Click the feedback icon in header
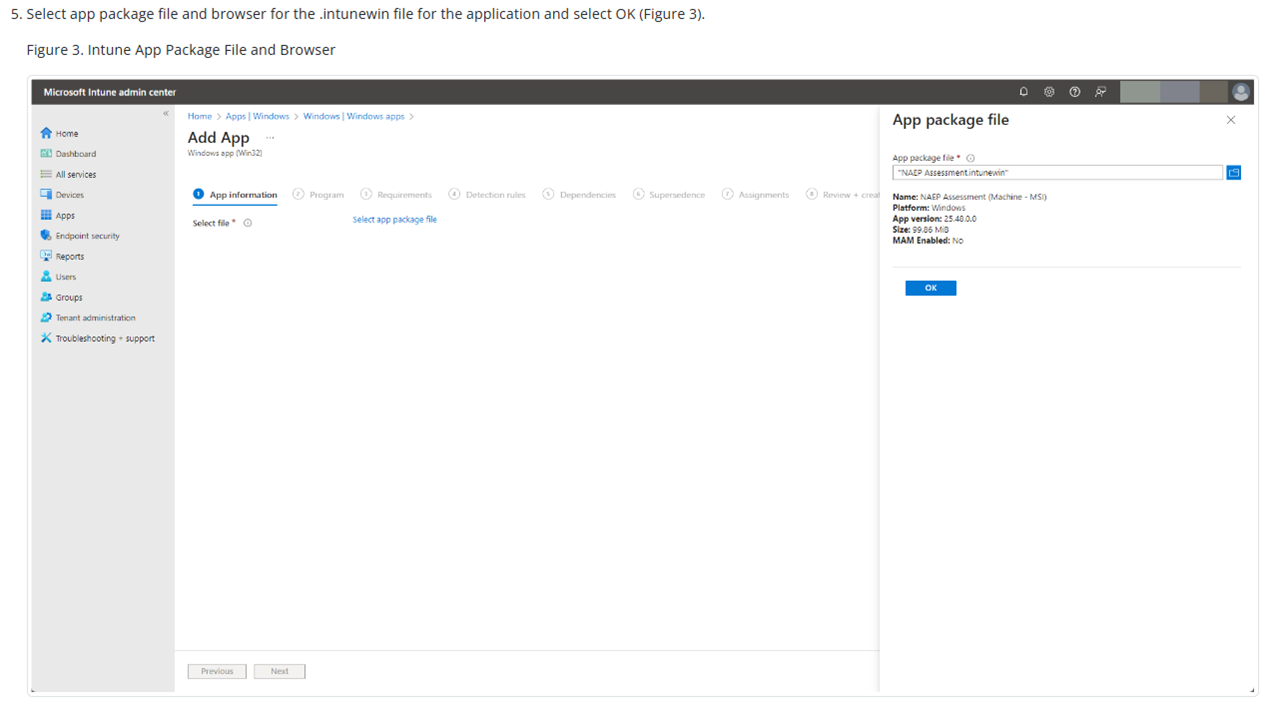 1100,92
